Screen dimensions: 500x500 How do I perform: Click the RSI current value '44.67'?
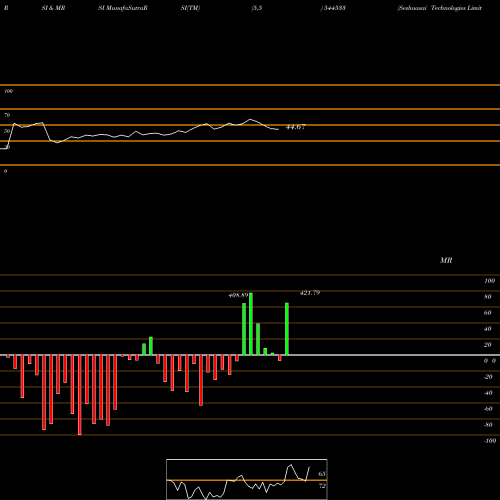point(296,127)
